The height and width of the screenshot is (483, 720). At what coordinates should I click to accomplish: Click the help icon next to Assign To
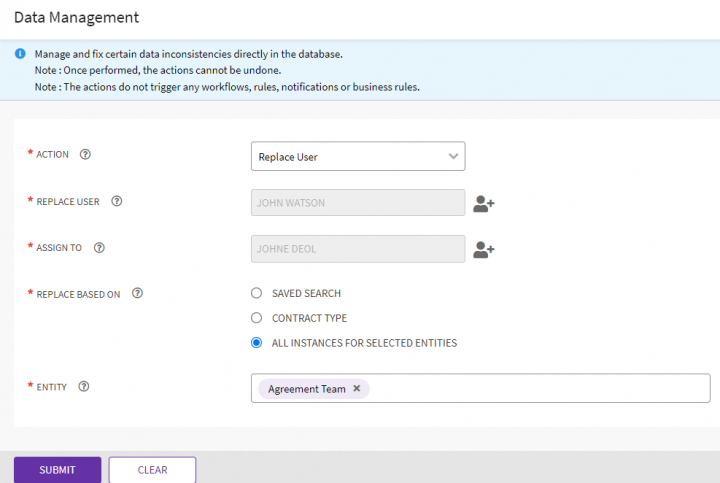pyautogui.click(x=99, y=248)
